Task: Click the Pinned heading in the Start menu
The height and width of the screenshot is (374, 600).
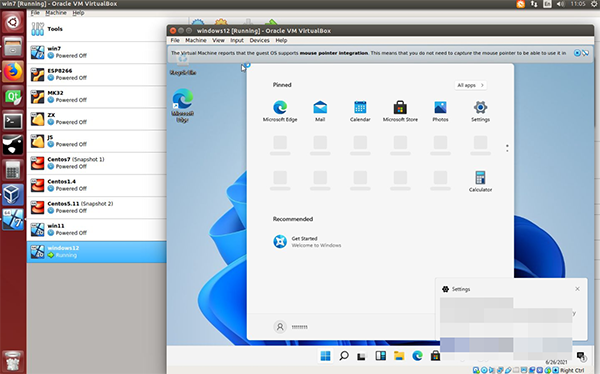Action: point(282,85)
